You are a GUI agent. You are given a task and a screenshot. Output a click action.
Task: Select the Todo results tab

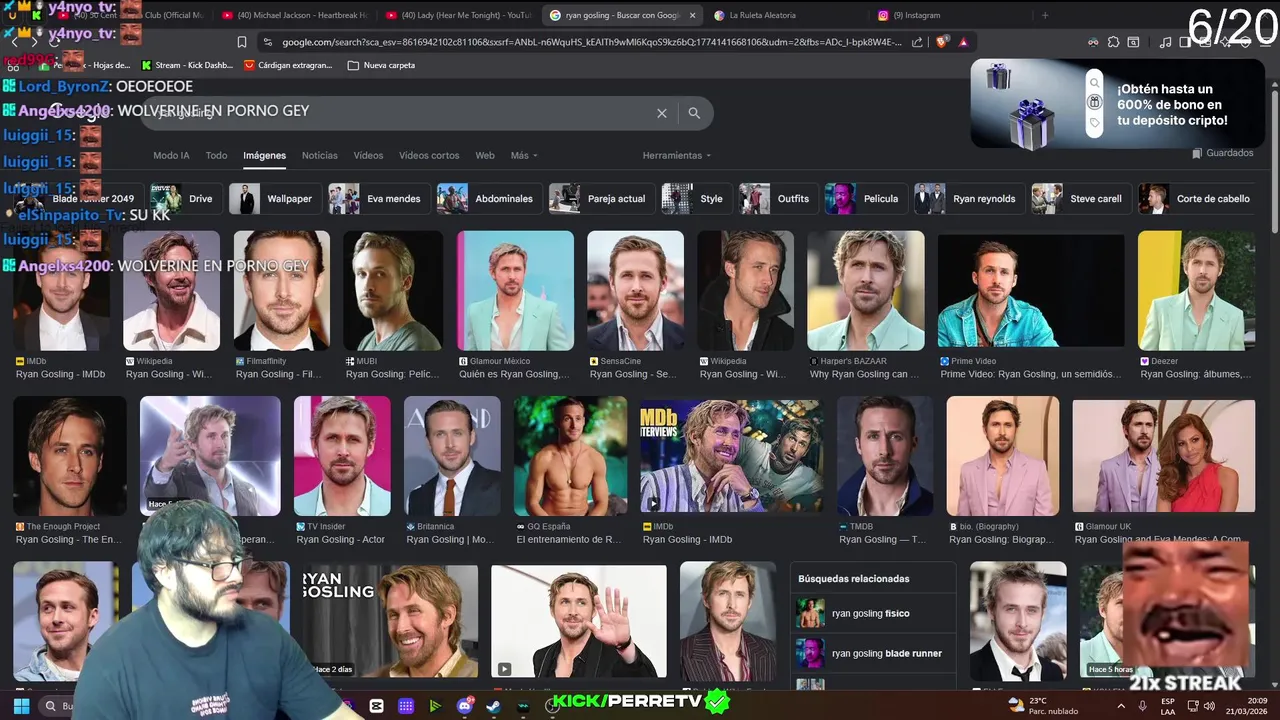click(x=216, y=156)
